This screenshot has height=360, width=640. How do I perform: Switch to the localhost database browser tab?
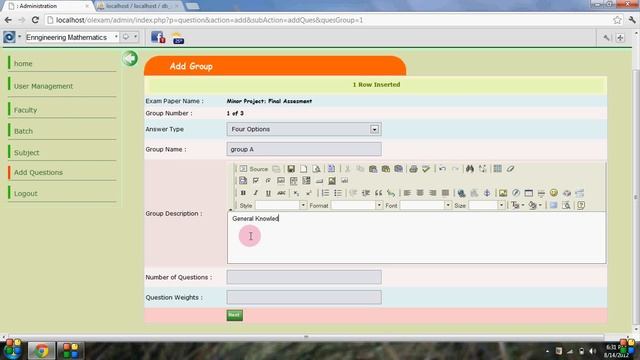click(138, 6)
